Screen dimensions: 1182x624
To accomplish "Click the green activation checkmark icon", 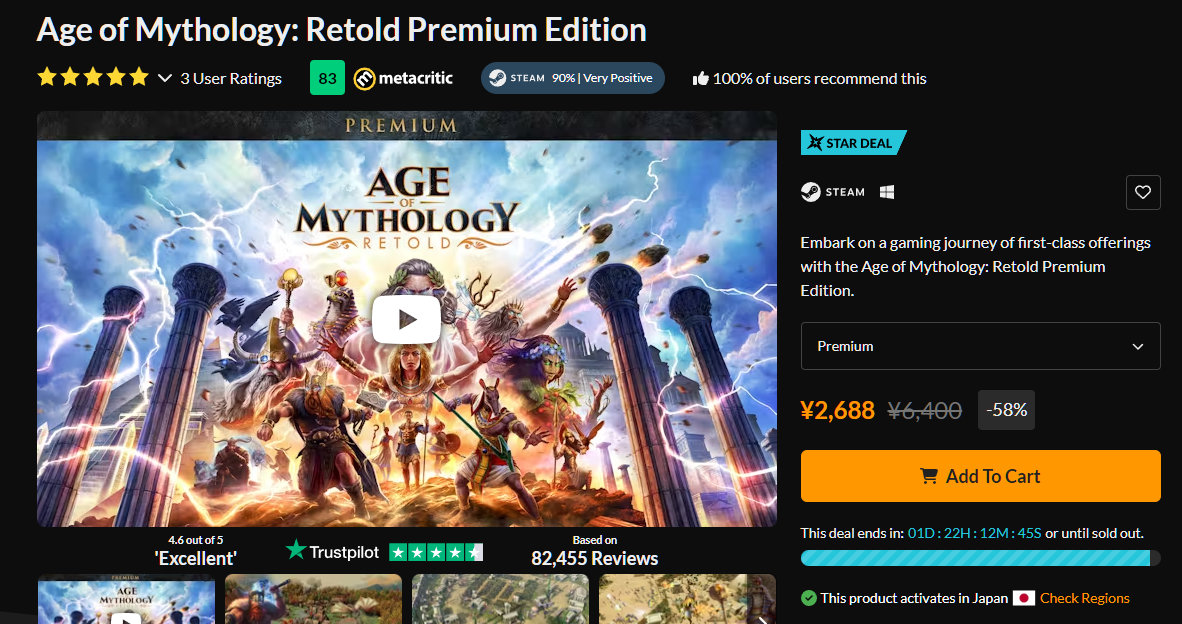I will pyautogui.click(x=809, y=598).
